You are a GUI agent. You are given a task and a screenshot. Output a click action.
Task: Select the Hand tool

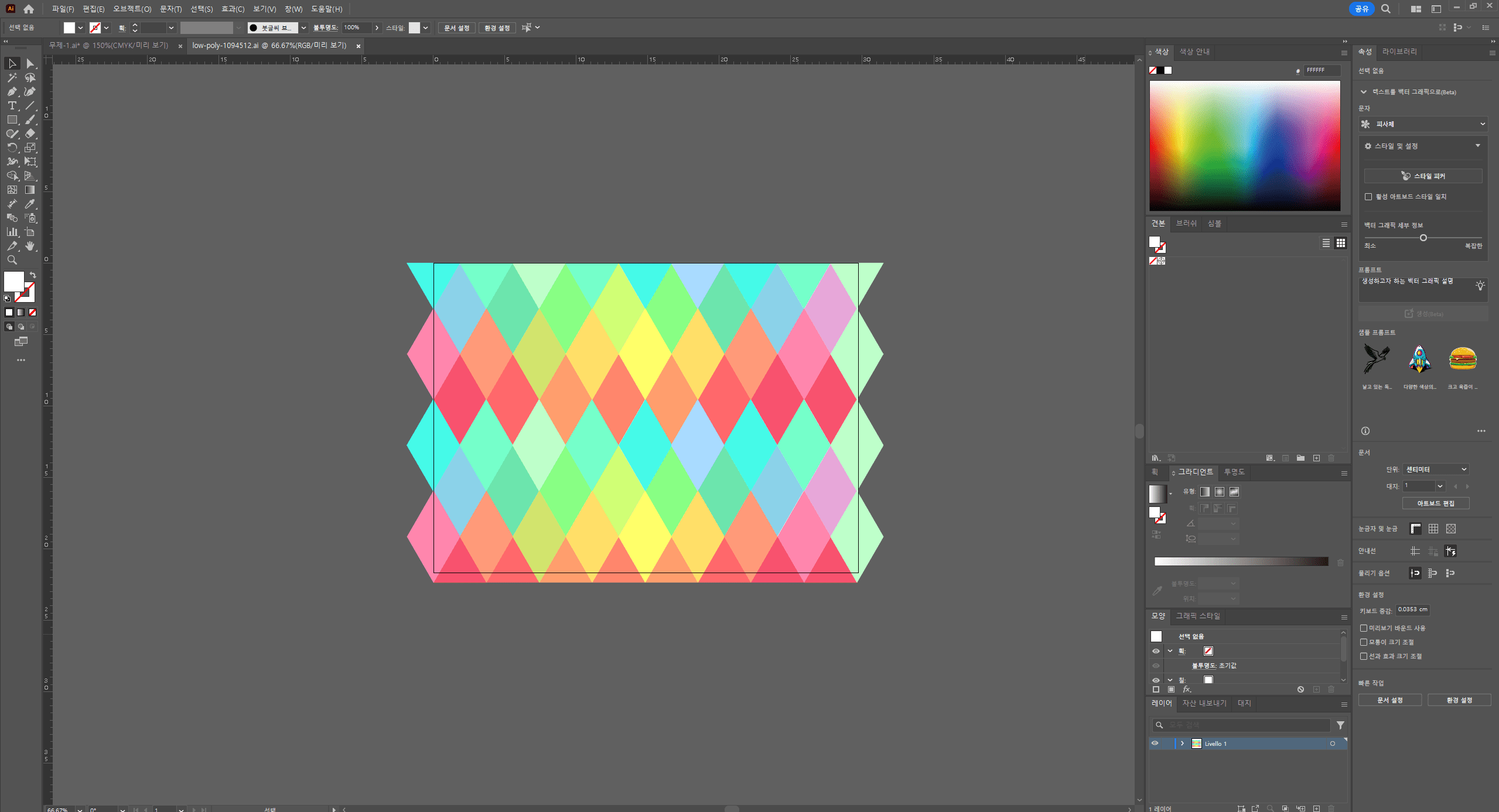[30, 246]
